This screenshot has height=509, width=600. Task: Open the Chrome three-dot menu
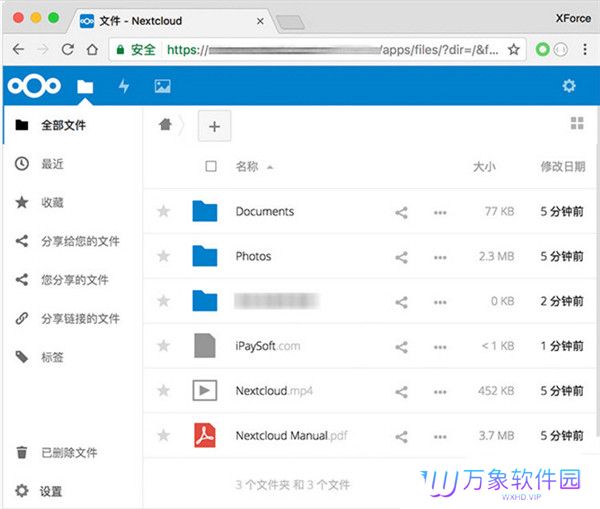[585, 49]
